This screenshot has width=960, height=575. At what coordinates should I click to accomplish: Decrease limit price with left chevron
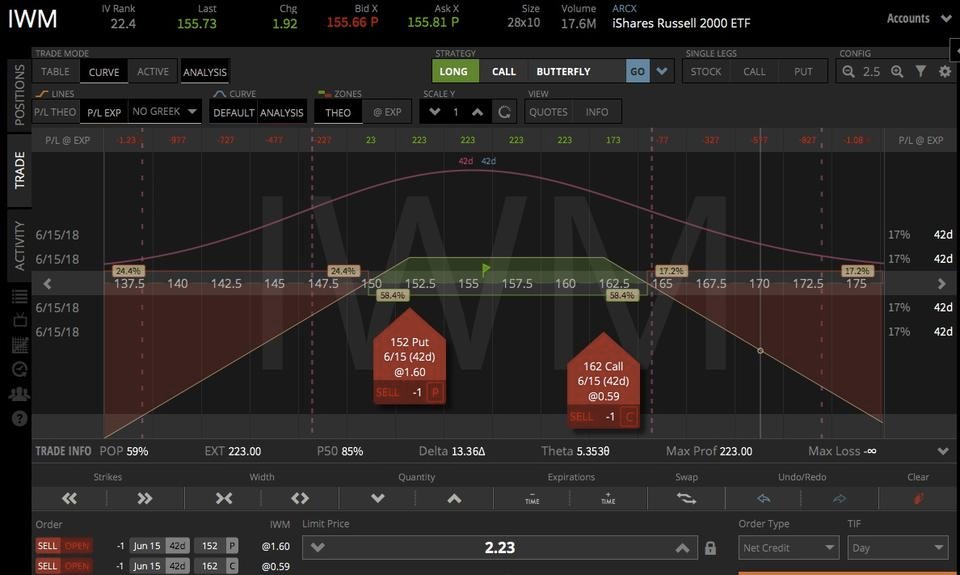coord(317,548)
